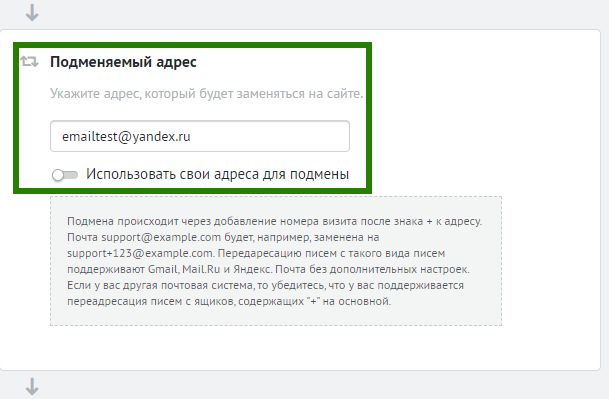The width and height of the screenshot is (609, 399).
Task: Click the info paragraph starting Подмена происходит
Action: 275,261
